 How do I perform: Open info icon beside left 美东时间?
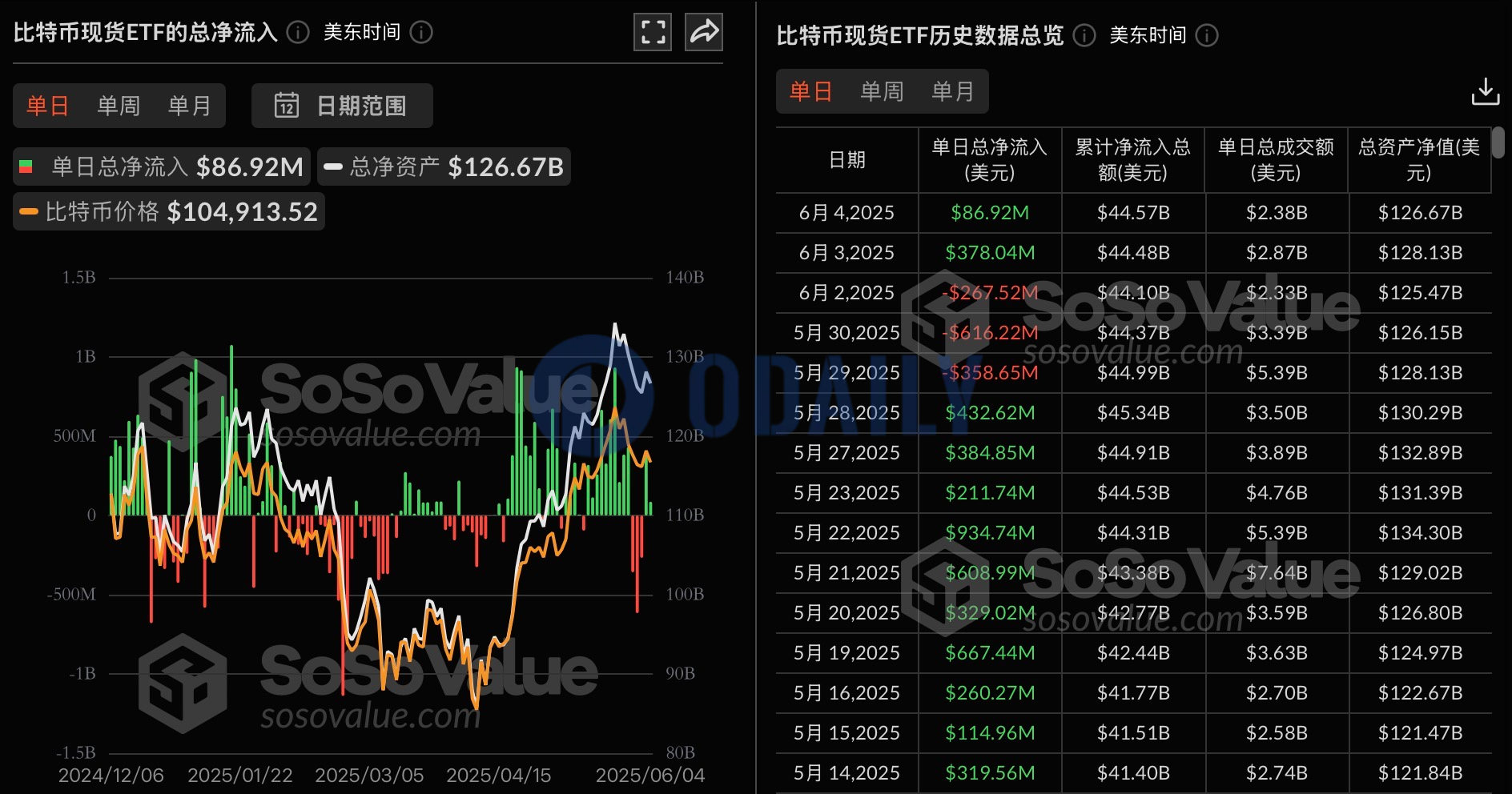click(x=421, y=32)
